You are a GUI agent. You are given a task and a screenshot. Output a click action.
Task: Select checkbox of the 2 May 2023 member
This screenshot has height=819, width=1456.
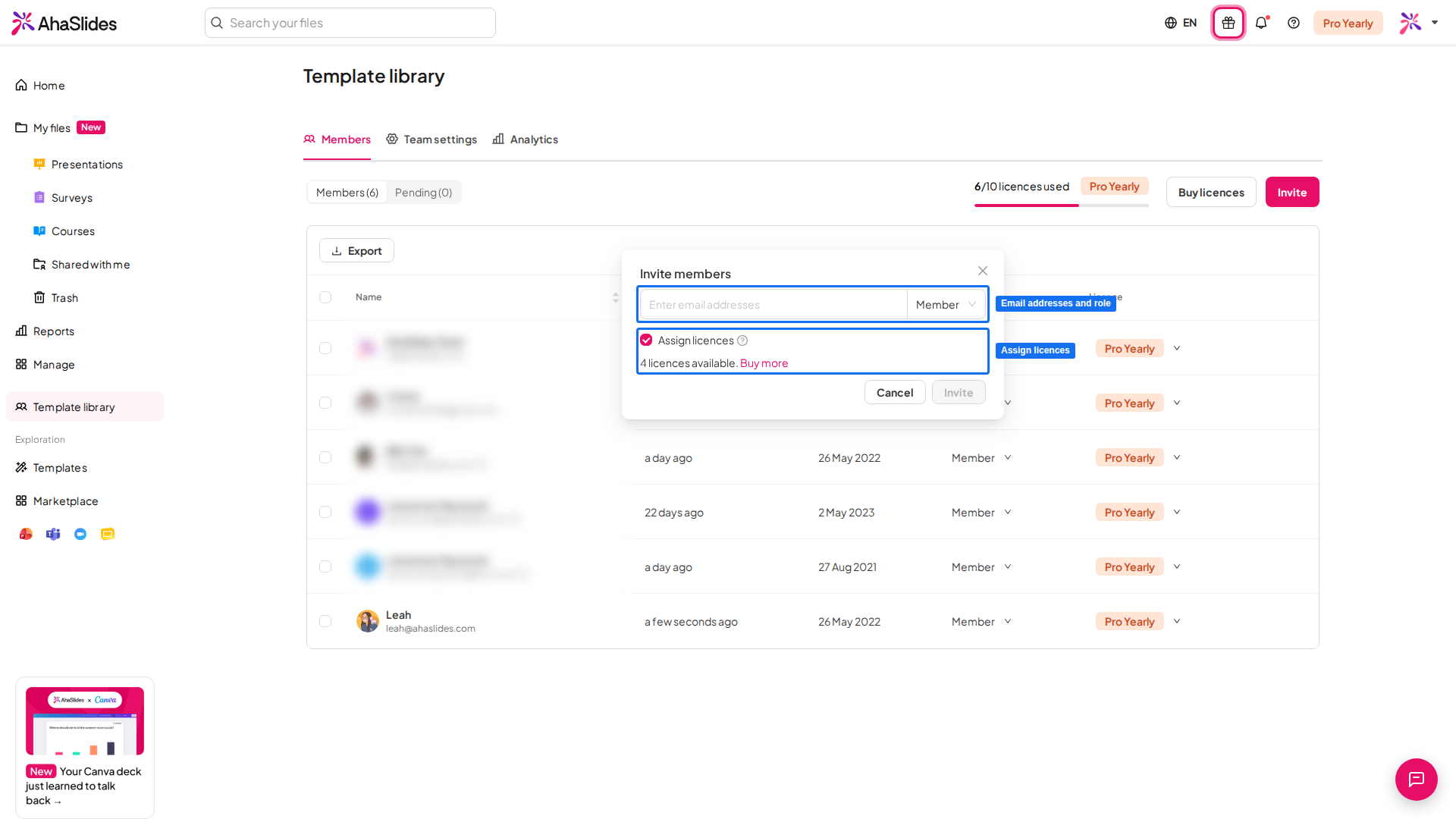point(325,512)
